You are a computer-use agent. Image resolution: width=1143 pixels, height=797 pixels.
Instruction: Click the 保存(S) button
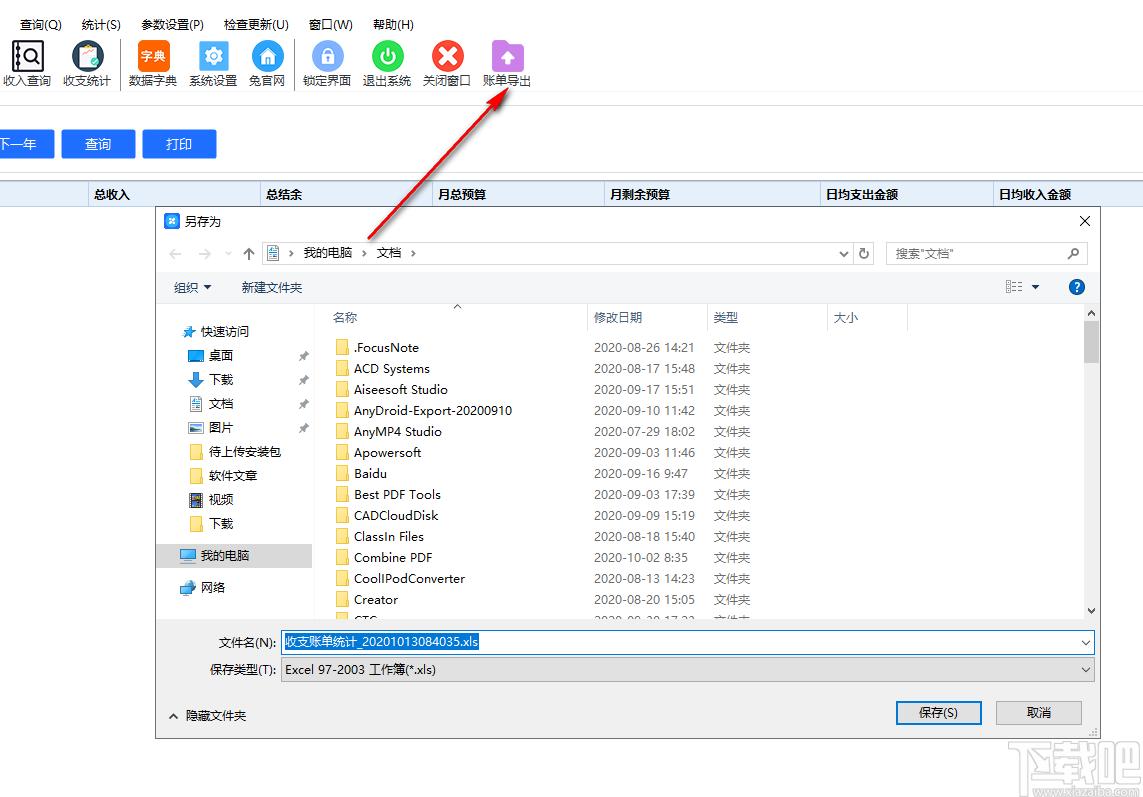coord(938,712)
